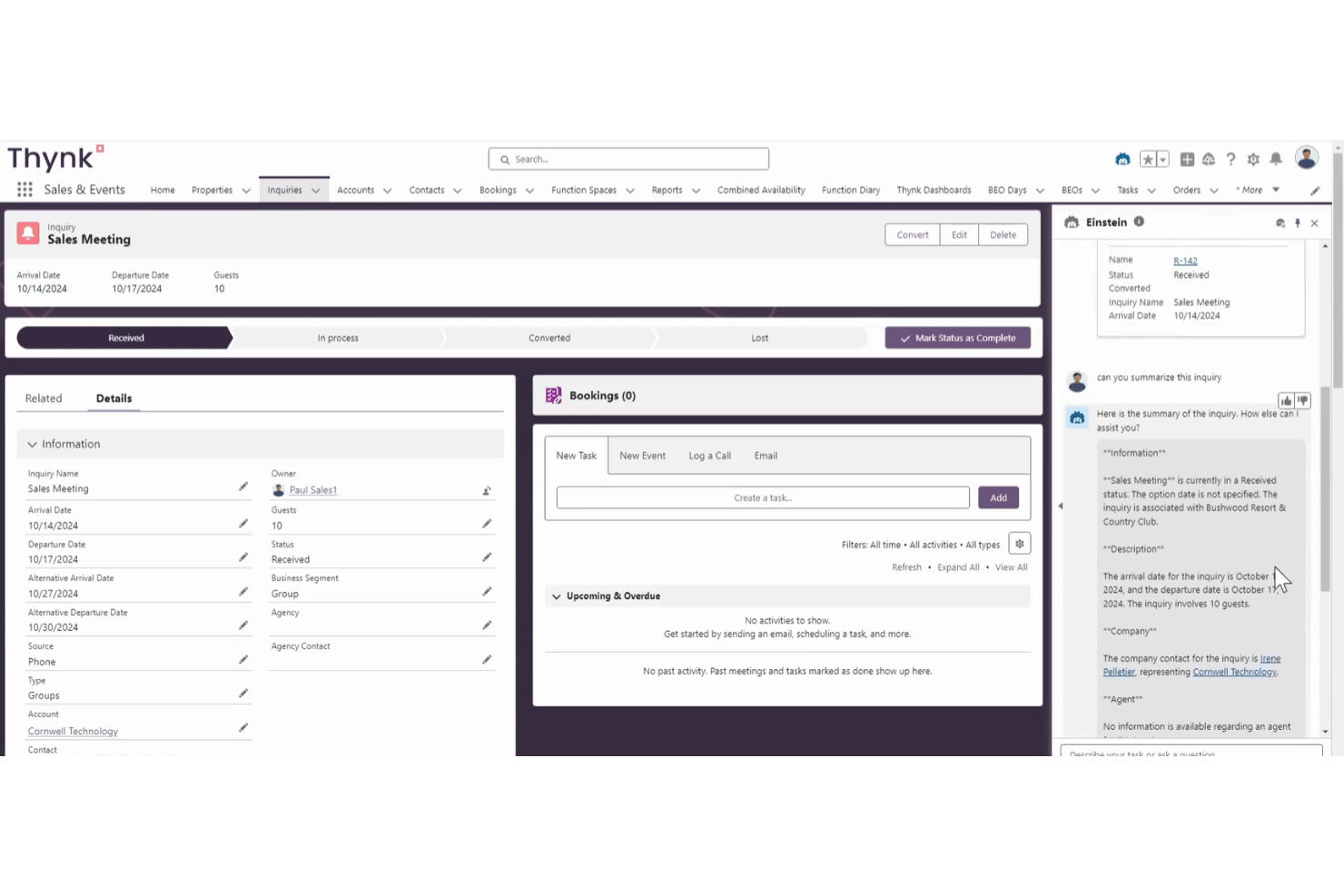This screenshot has height=896, width=1344.
Task: Click the Convert button
Action: [913, 235]
